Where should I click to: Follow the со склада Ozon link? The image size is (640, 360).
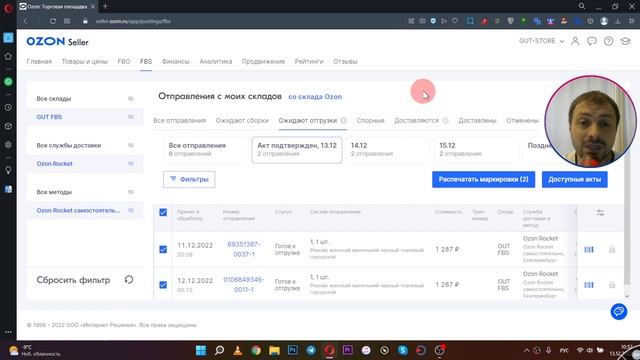pos(315,97)
